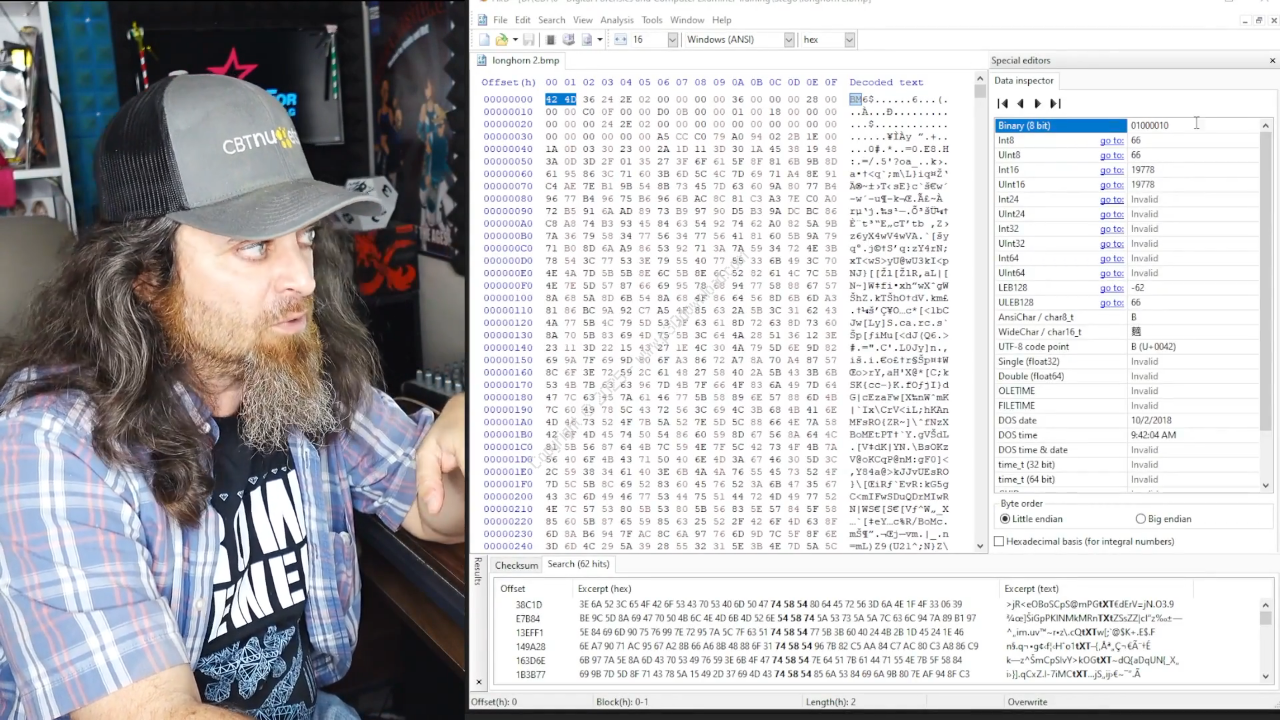Select Big endian byte order
Image resolution: width=1280 pixels, height=720 pixels.
1164,519
